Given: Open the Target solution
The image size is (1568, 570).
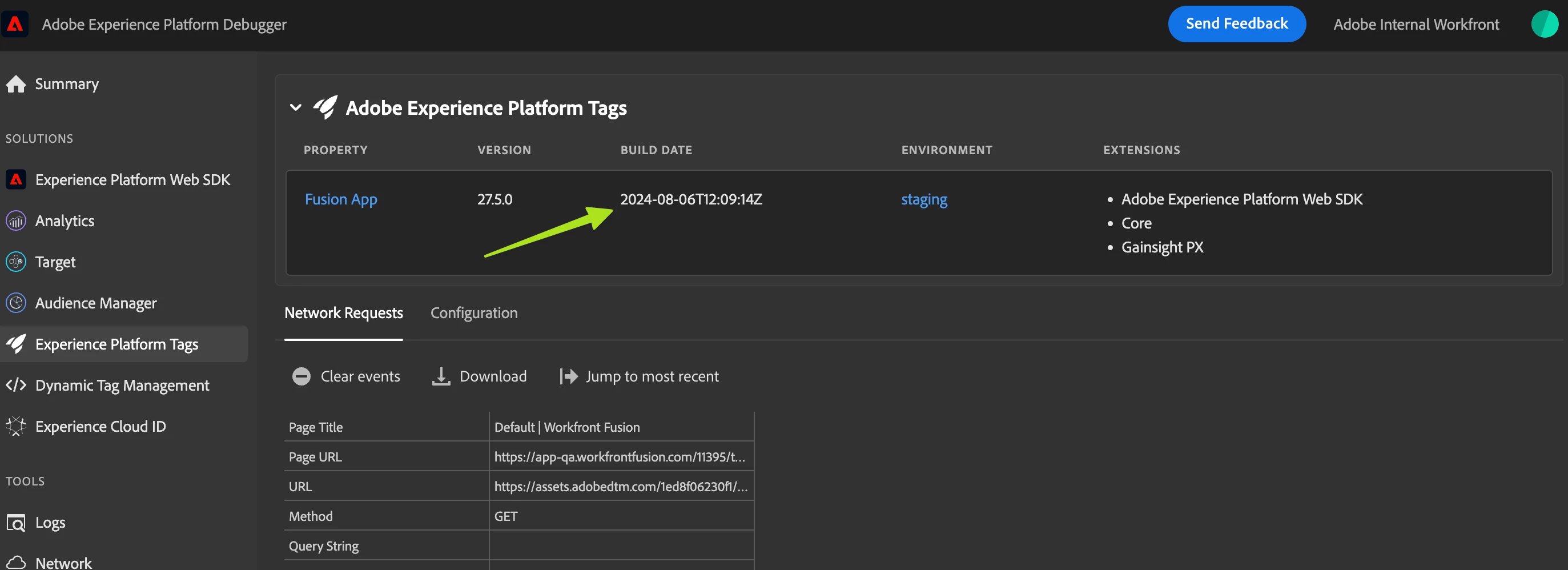Looking at the screenshot, I should pyautogui.click(x=55, y=262).
